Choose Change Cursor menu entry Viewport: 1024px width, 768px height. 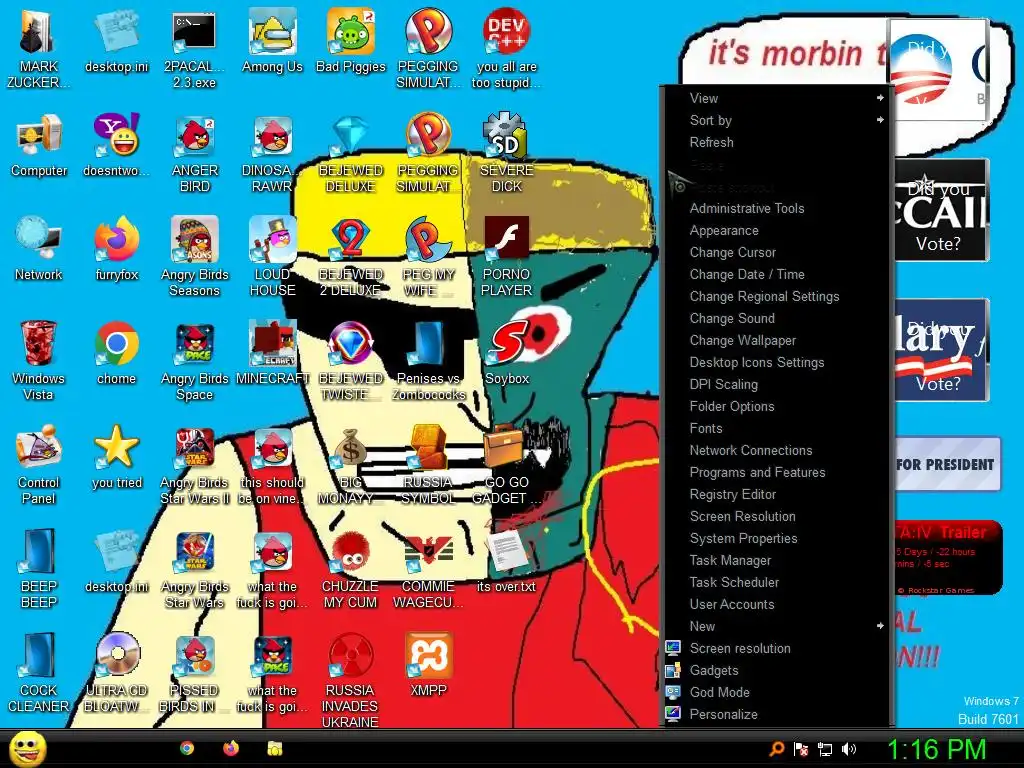[x=776, y=252]
